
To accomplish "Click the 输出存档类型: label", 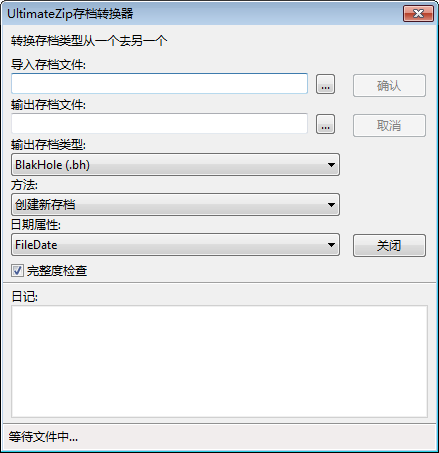I will click(48, 145).
